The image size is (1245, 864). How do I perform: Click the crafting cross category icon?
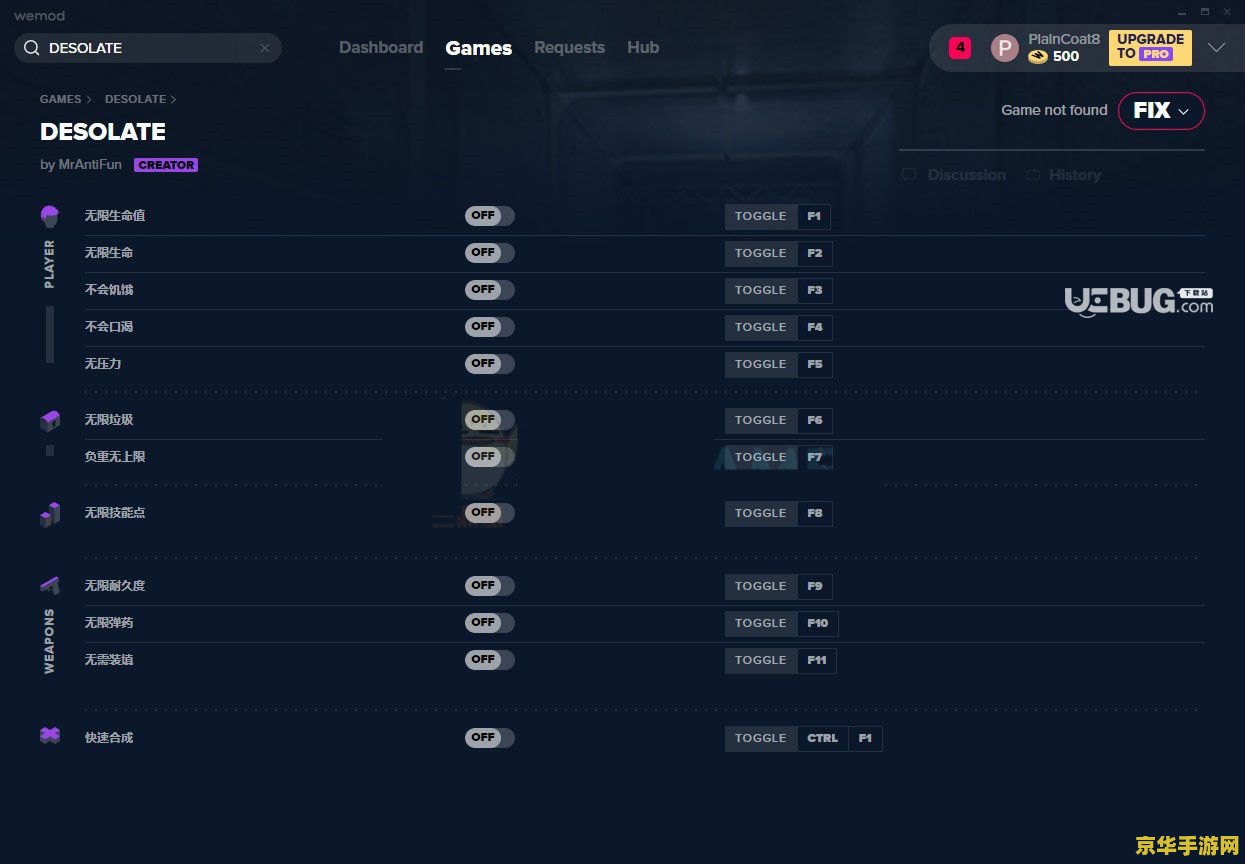pos(50,736)
